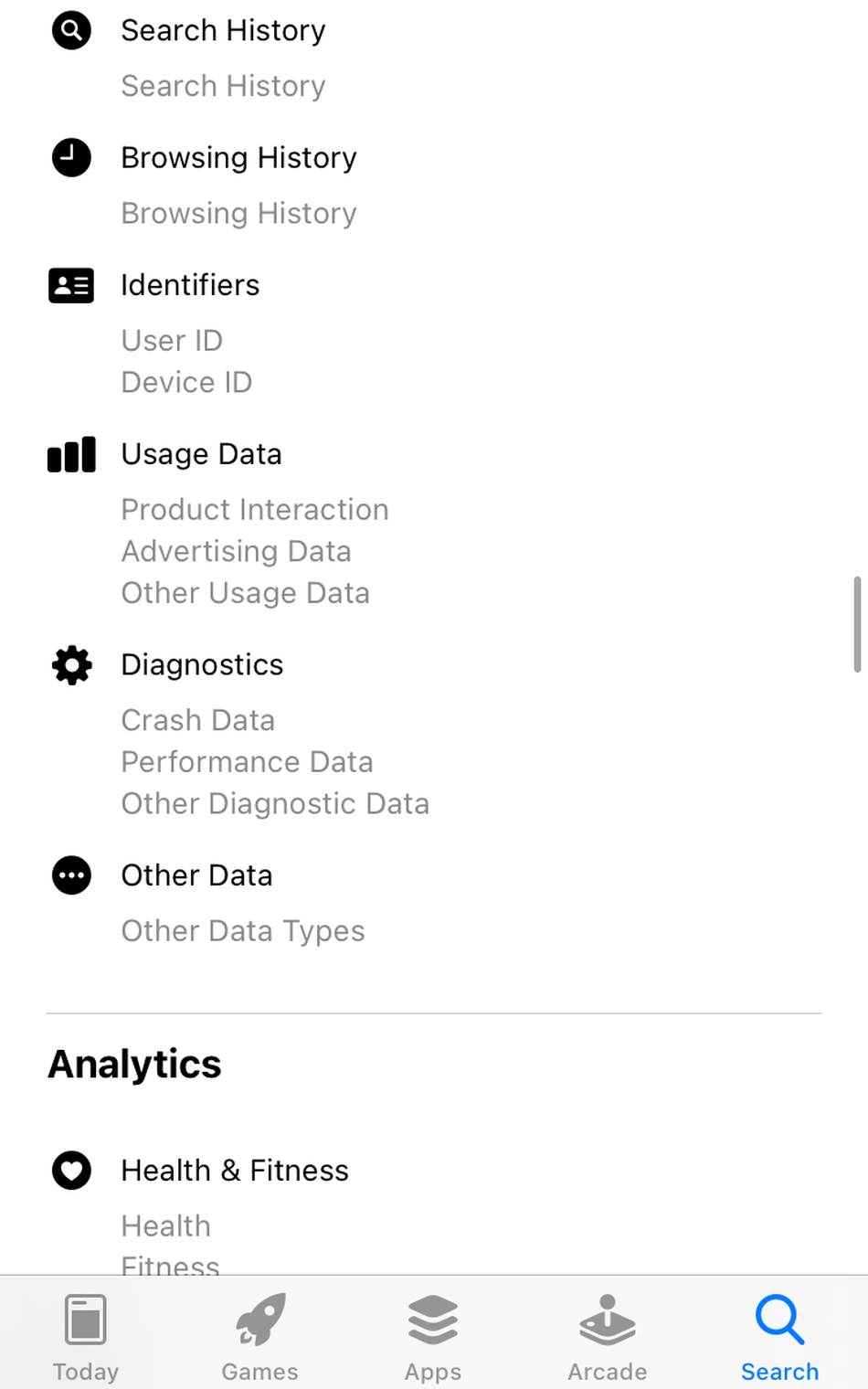The width and height of the screenshot is (868, 1389).
Task: Click the vertical scrollbar indicator
Action: coord(857,624)
